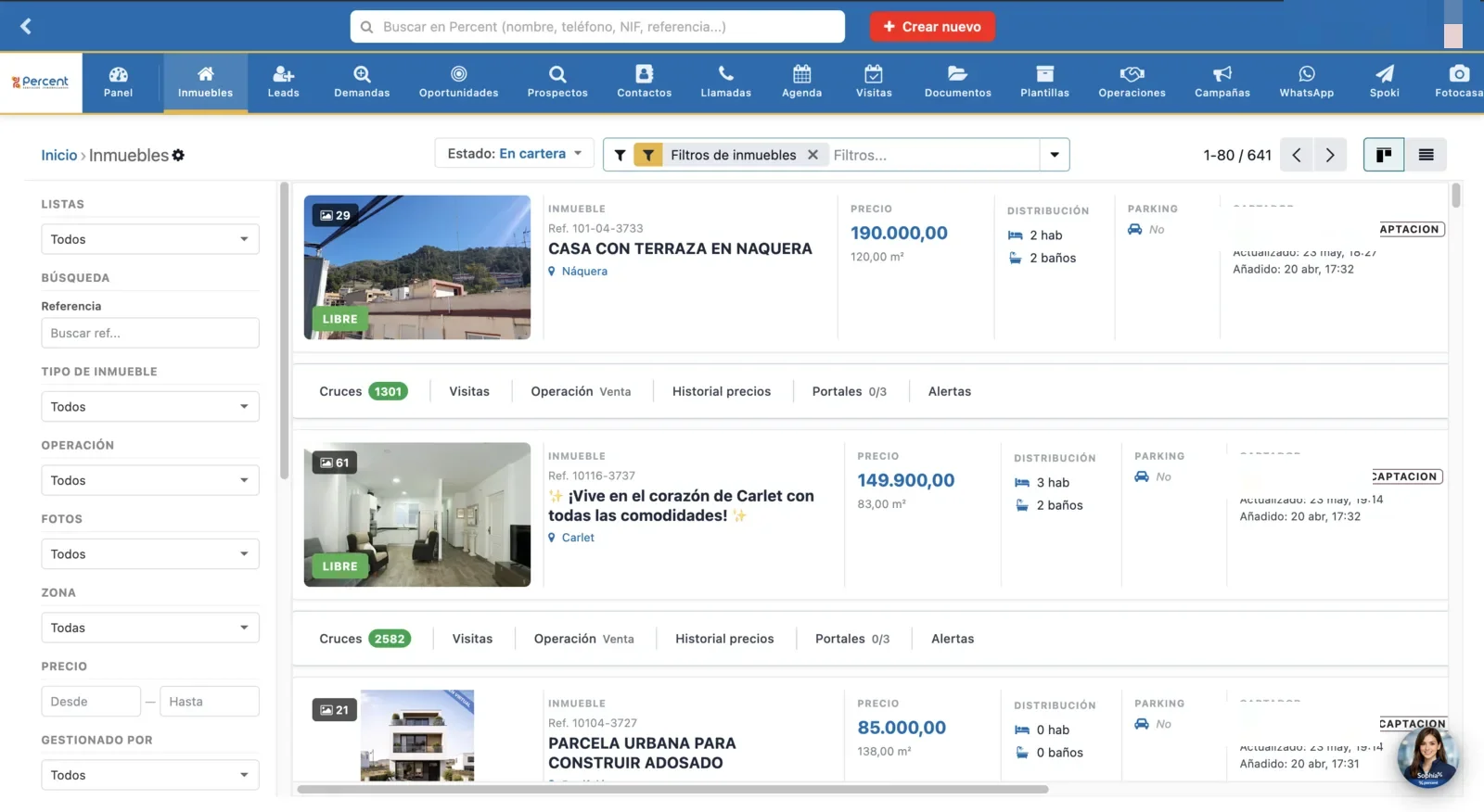
Task: Open the Inmuebles section
Action: pyautogui.click(x=205, y=82)
